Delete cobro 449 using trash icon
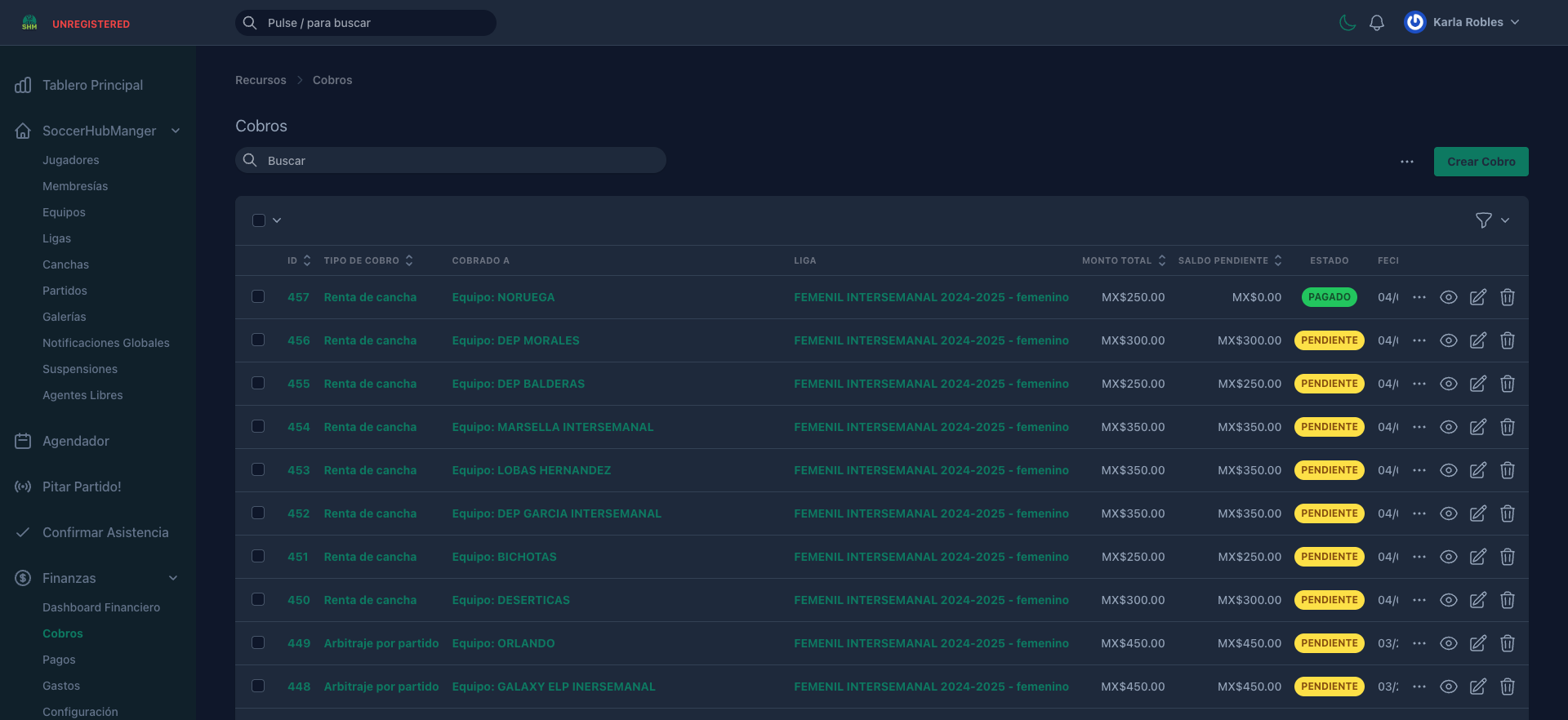The image size is (1568, 720). pyautogui.click(x=1507, y=643)
